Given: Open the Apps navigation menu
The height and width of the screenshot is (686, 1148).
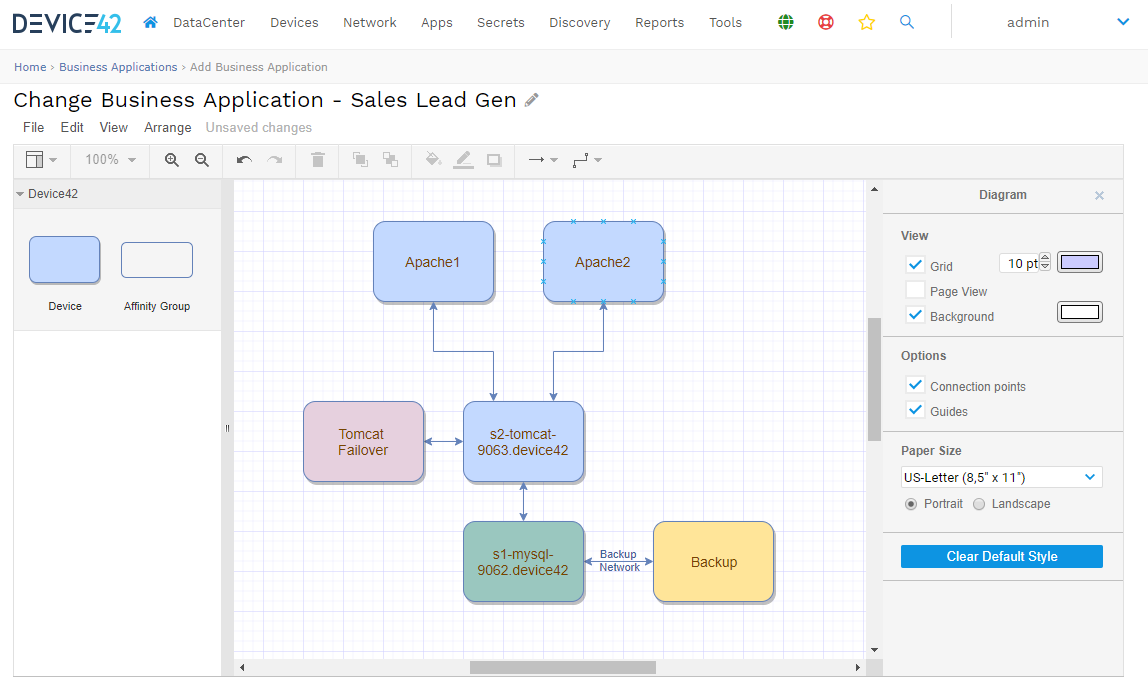Looking at the screenshot, I should [436, 23].
